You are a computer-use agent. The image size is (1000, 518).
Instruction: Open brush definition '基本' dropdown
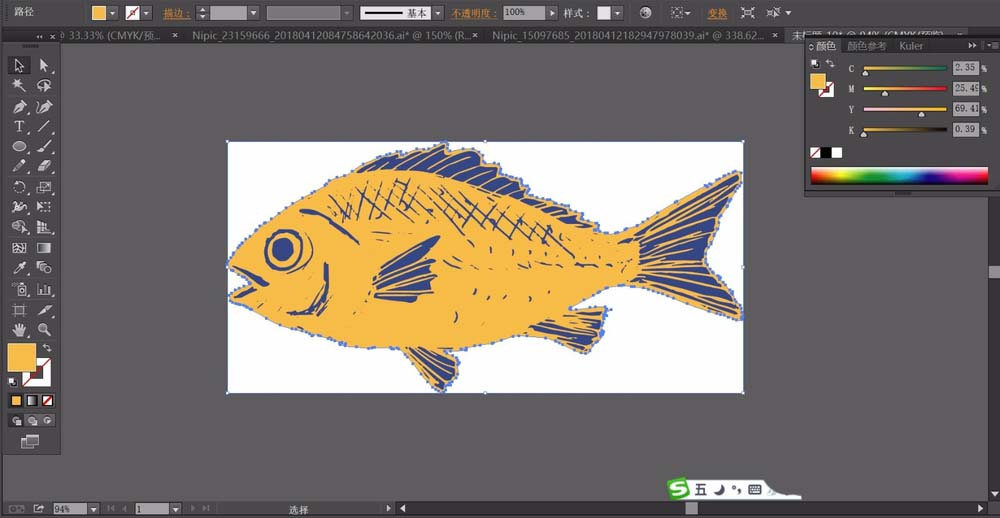(438, 13)
